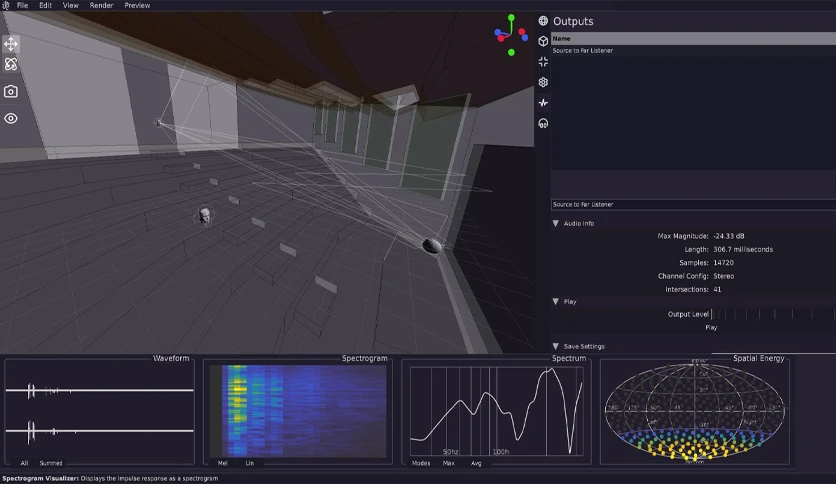Click the Max Magnitude value -24.33 dB
Screen dimensions: 836x484
(x=728, y=236)
